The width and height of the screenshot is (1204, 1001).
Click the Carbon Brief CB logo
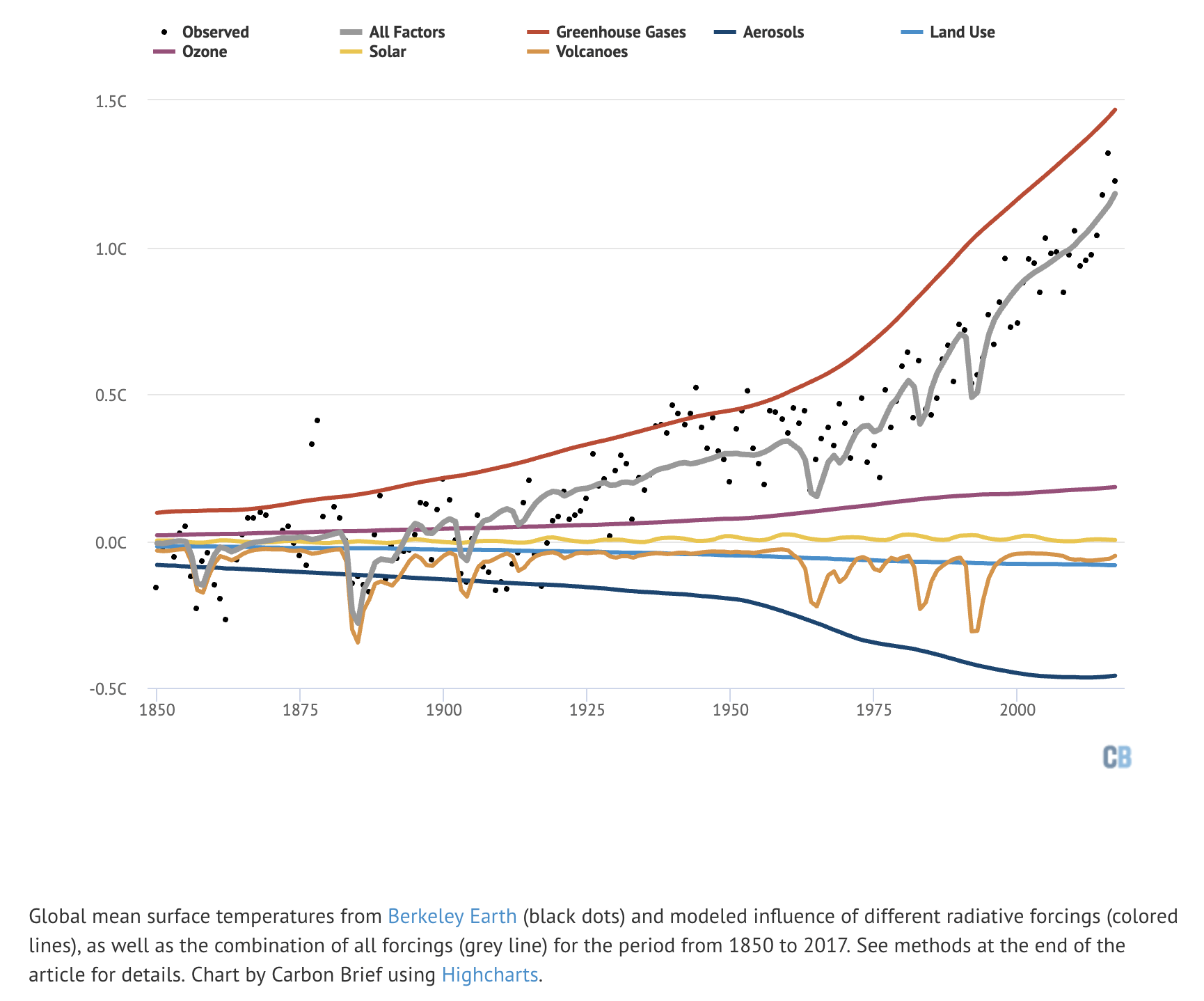point(1117,757)
